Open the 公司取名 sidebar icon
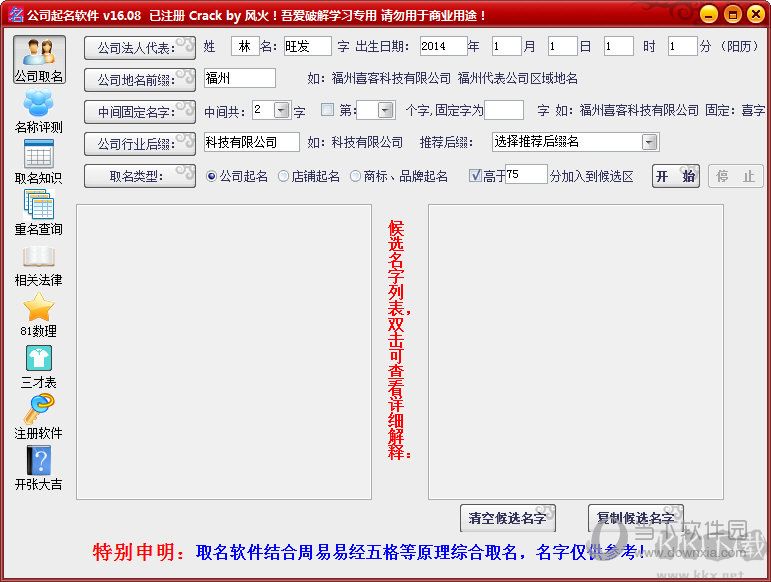The width and height of the screenshot is (771, 582). point(39,59)
